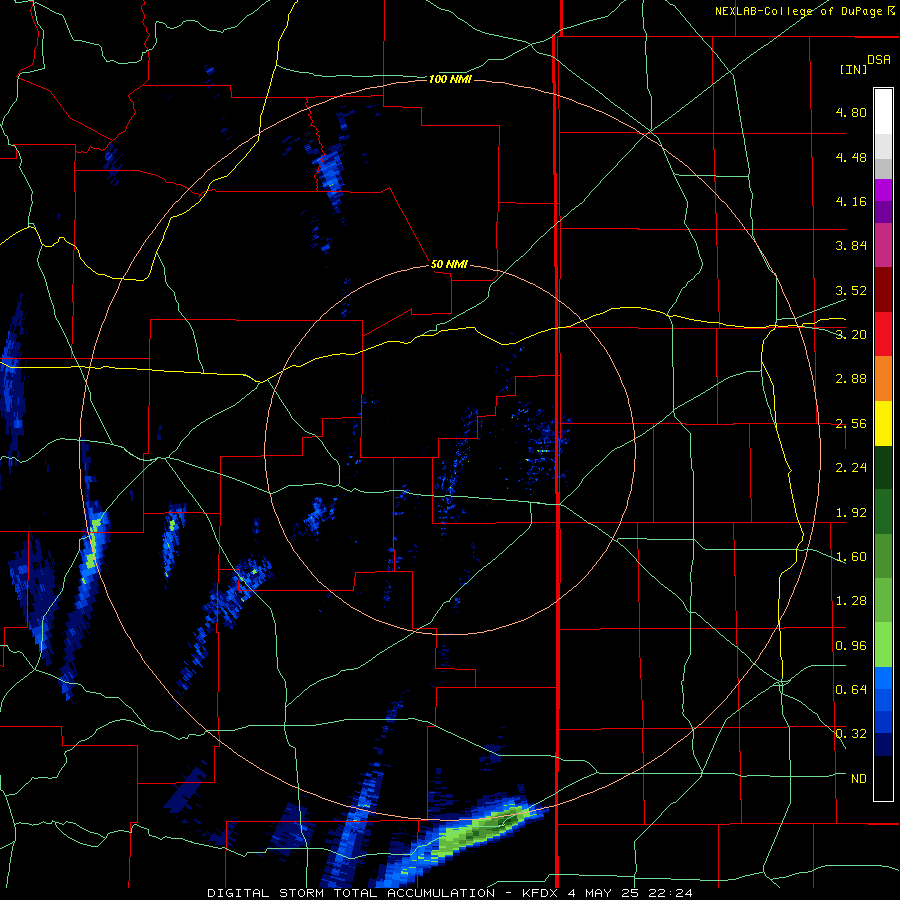Image resolution: width=900 pixels, height=900 pixels.
Task: Click the 0.96 legend value
Action: [x=851, y=646]
